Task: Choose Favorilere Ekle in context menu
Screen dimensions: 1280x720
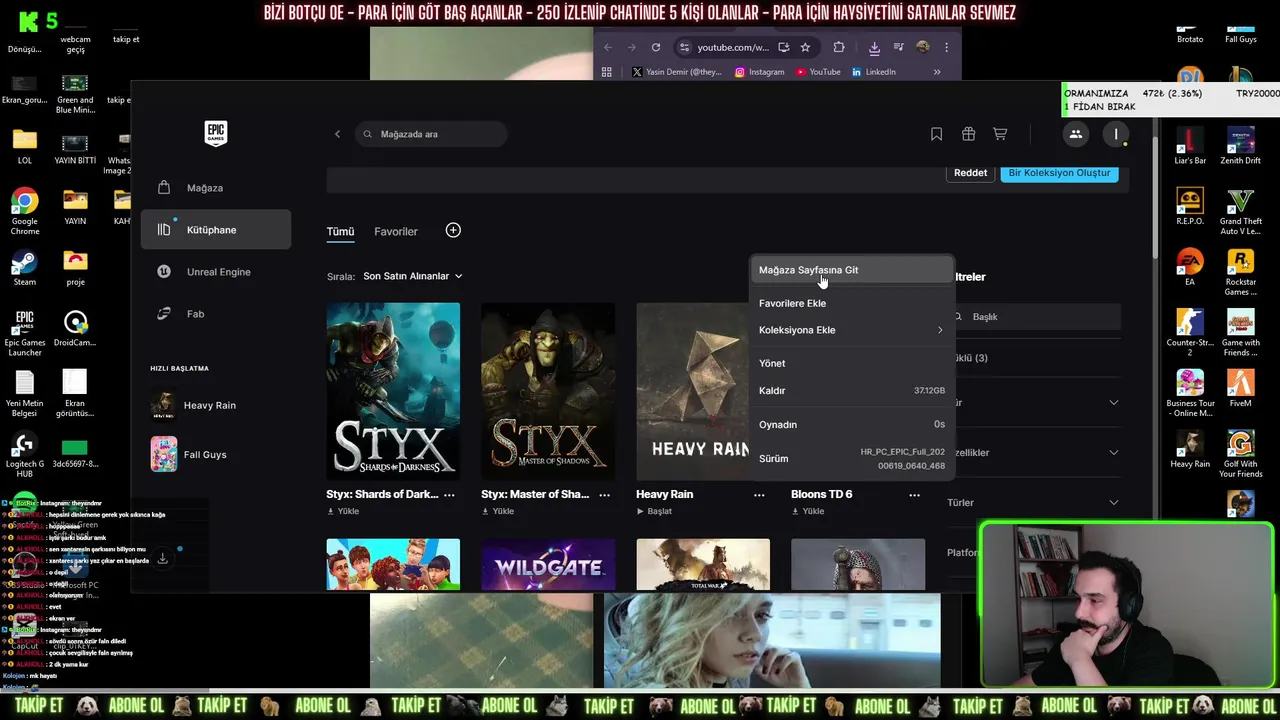Action: click(x=852, y=303)
